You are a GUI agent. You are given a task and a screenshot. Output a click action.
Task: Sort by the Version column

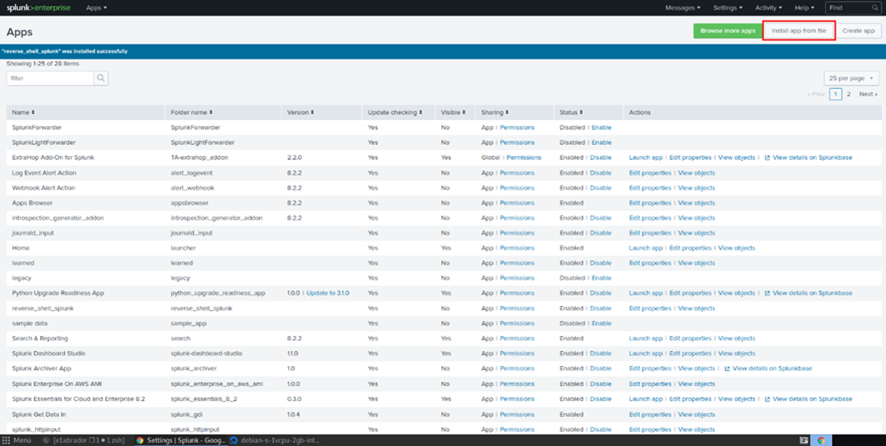tap(300, 112)
